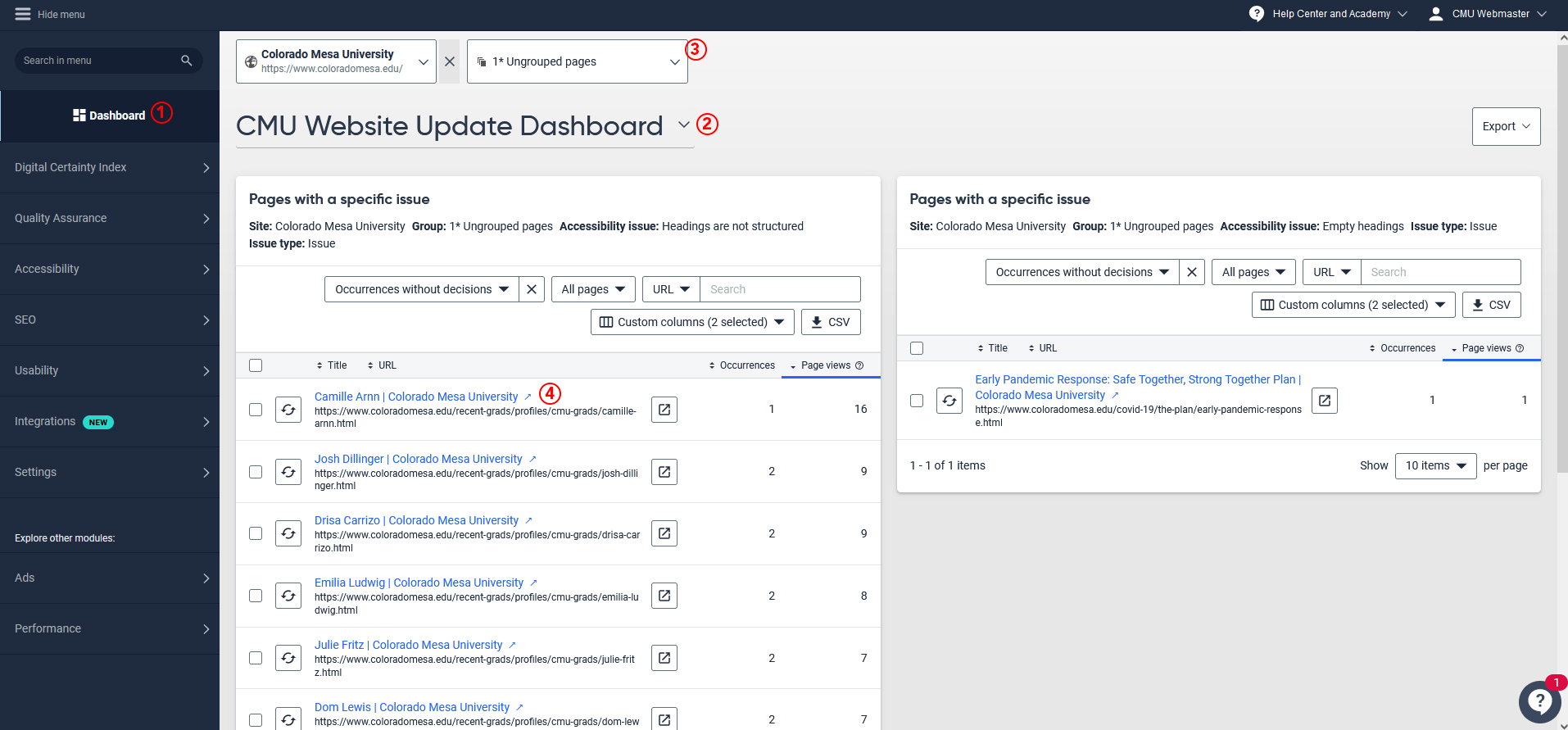Check the Julie Fritz row checkbox
The width and height of the screenshot is (1568, 730).
(256, 658)
